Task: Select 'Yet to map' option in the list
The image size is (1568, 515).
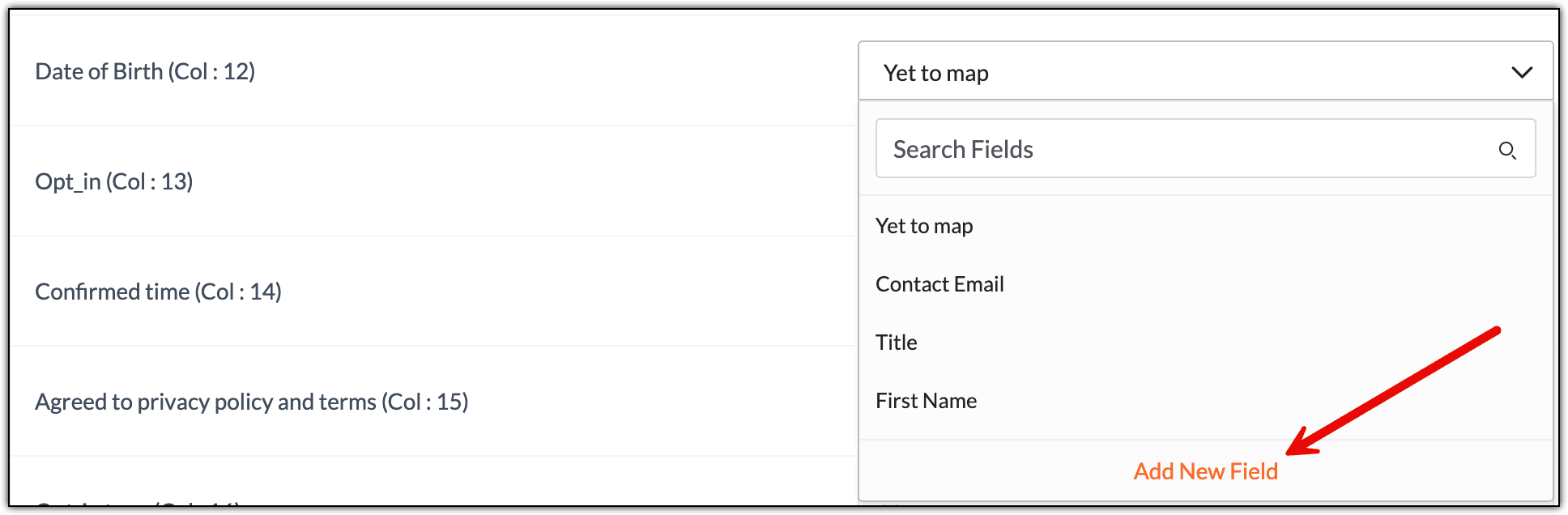Action: tap(924, 226)
